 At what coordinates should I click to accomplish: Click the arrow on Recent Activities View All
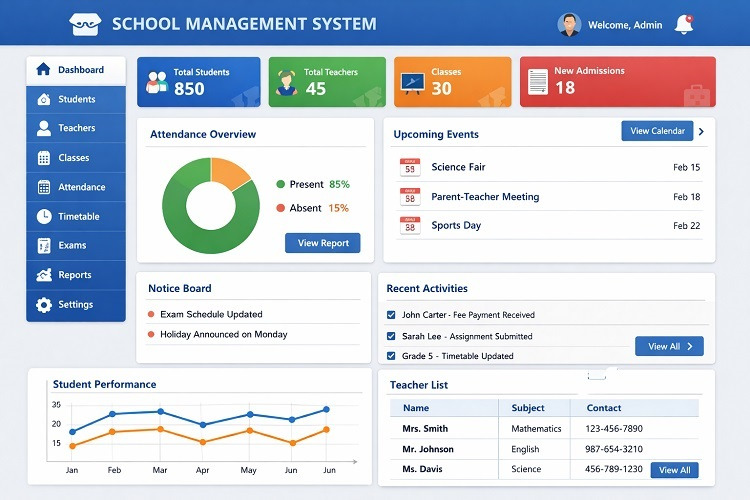[x=690, y=346]
